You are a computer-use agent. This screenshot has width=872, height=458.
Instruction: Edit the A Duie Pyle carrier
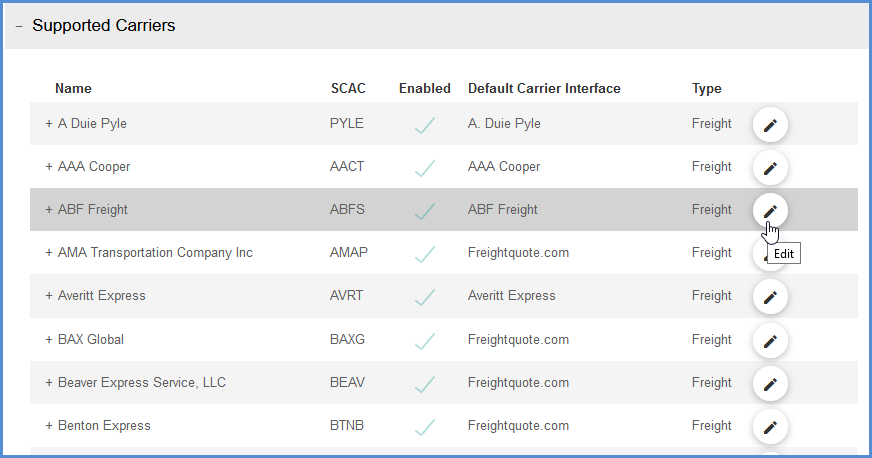point(770,125)
